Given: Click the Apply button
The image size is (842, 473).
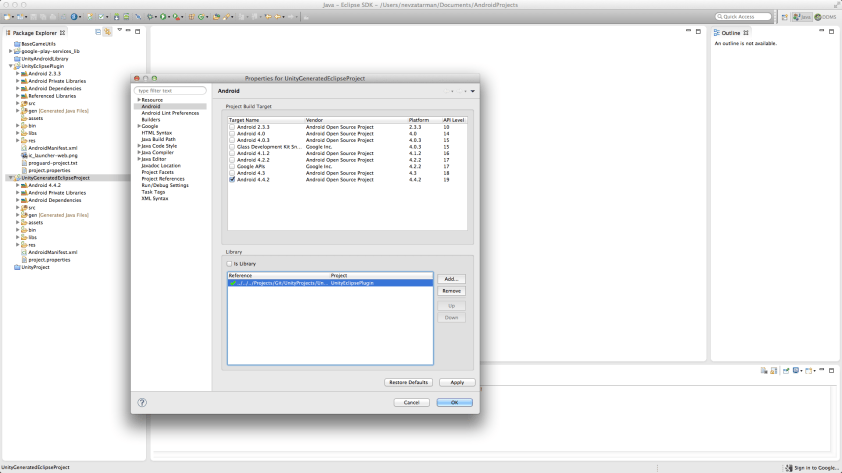Looking at the screenshot, I should point(457,382).
